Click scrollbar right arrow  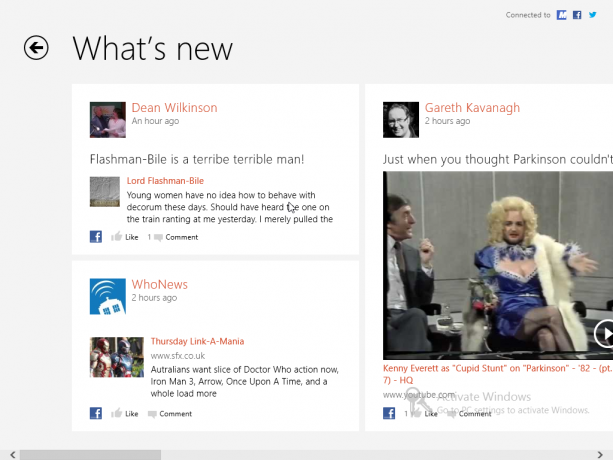[600, 455]
